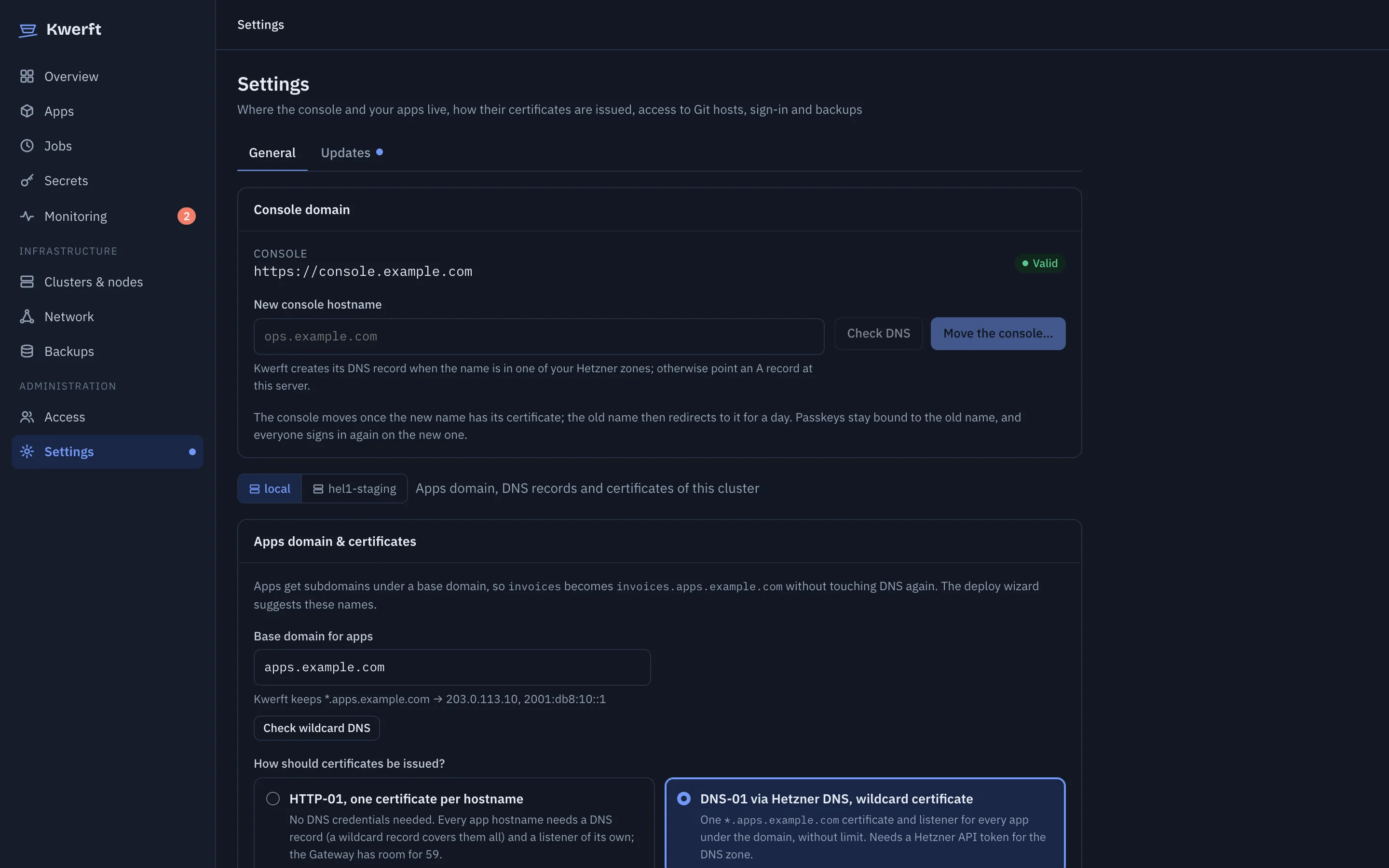This screenshot has height=868, width=1389.
Task: Click the https://console.example.com URL text
Action: pyautogui.click(x=363, y=271)
